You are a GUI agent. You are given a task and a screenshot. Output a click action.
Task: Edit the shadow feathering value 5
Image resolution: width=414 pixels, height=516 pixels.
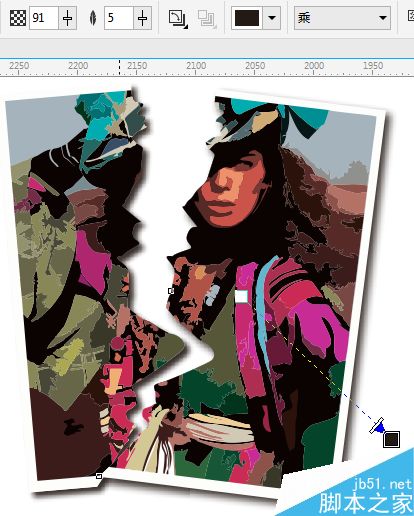[x=119, y=18]
